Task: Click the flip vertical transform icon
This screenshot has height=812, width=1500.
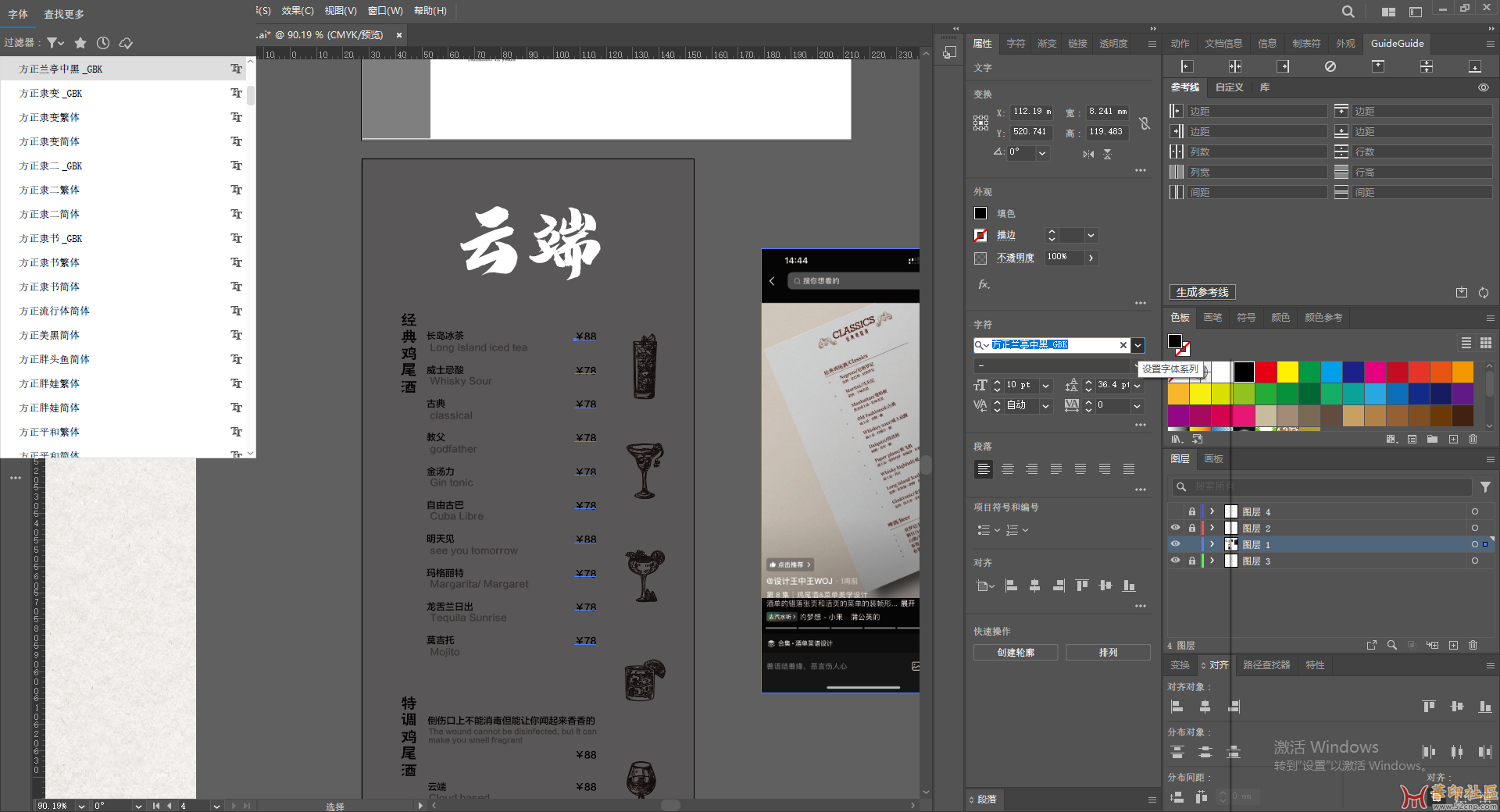Action: click(x=1107, y=154)
